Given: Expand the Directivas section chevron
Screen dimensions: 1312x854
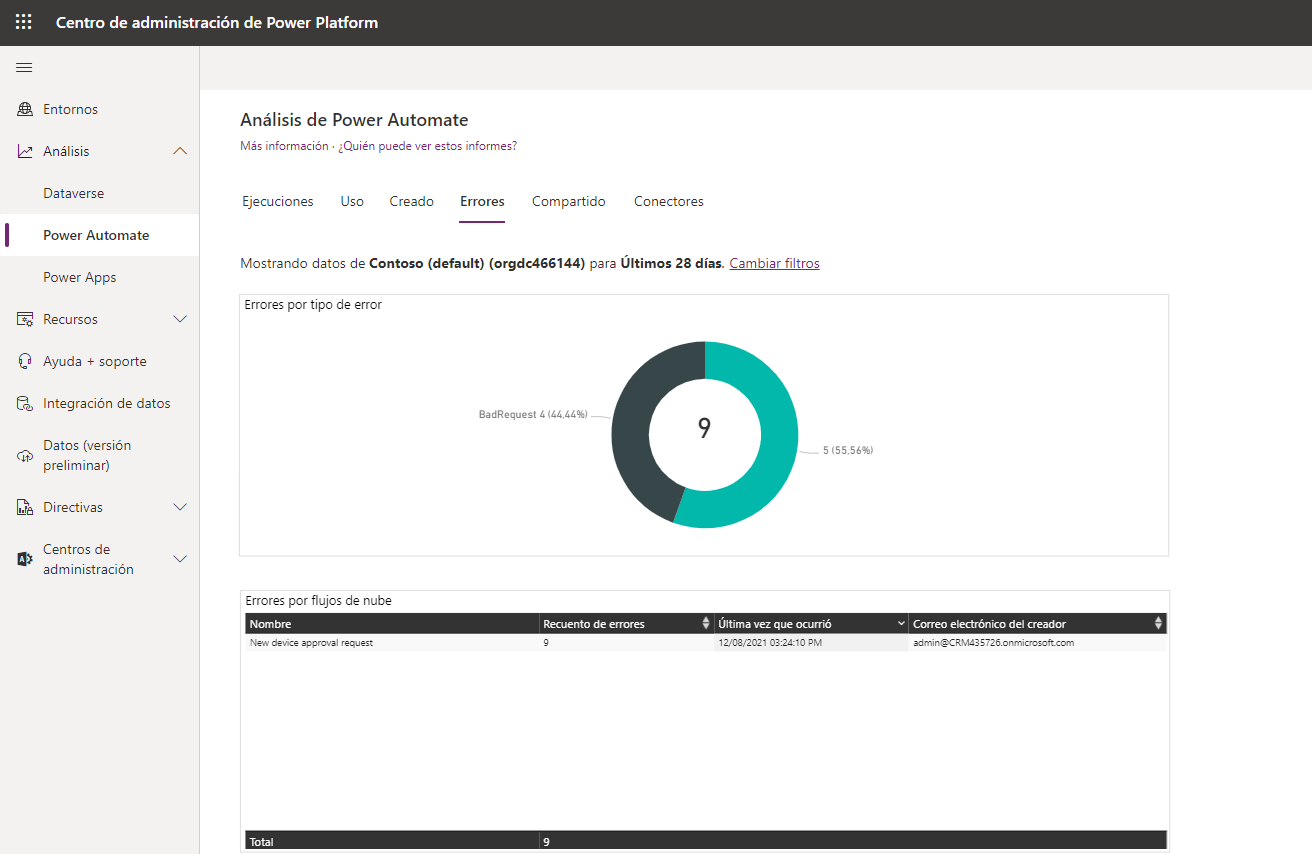Looking at the screenshot, I should (x=180, y=507).
